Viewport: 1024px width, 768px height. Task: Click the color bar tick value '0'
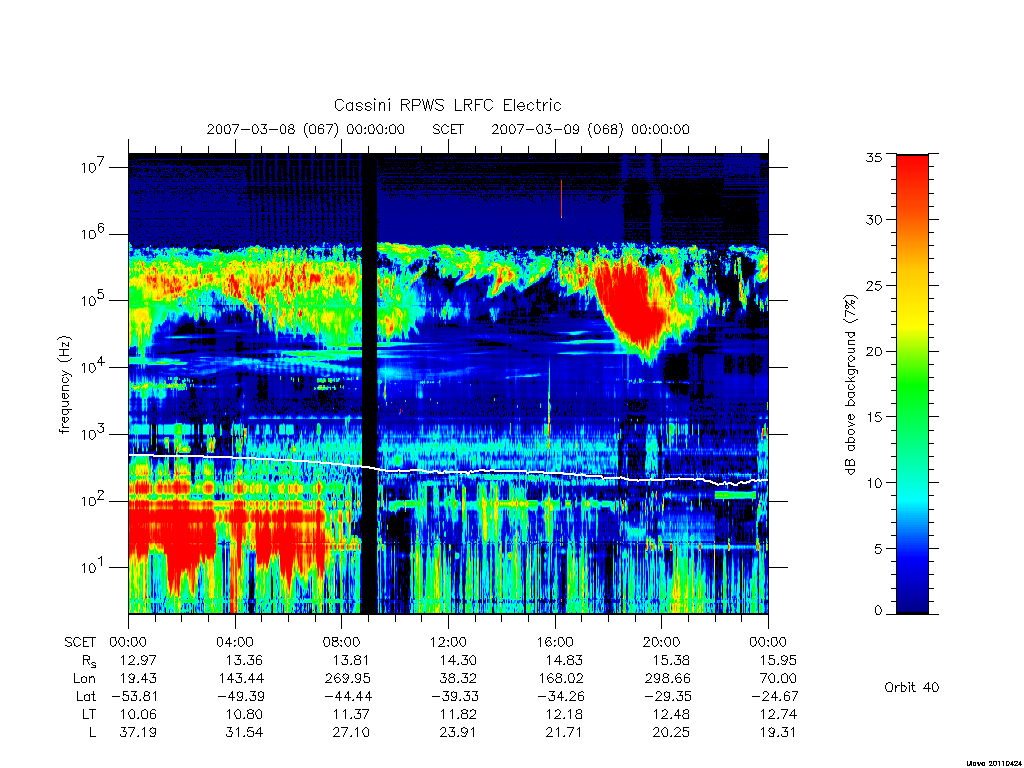point(878,611)
